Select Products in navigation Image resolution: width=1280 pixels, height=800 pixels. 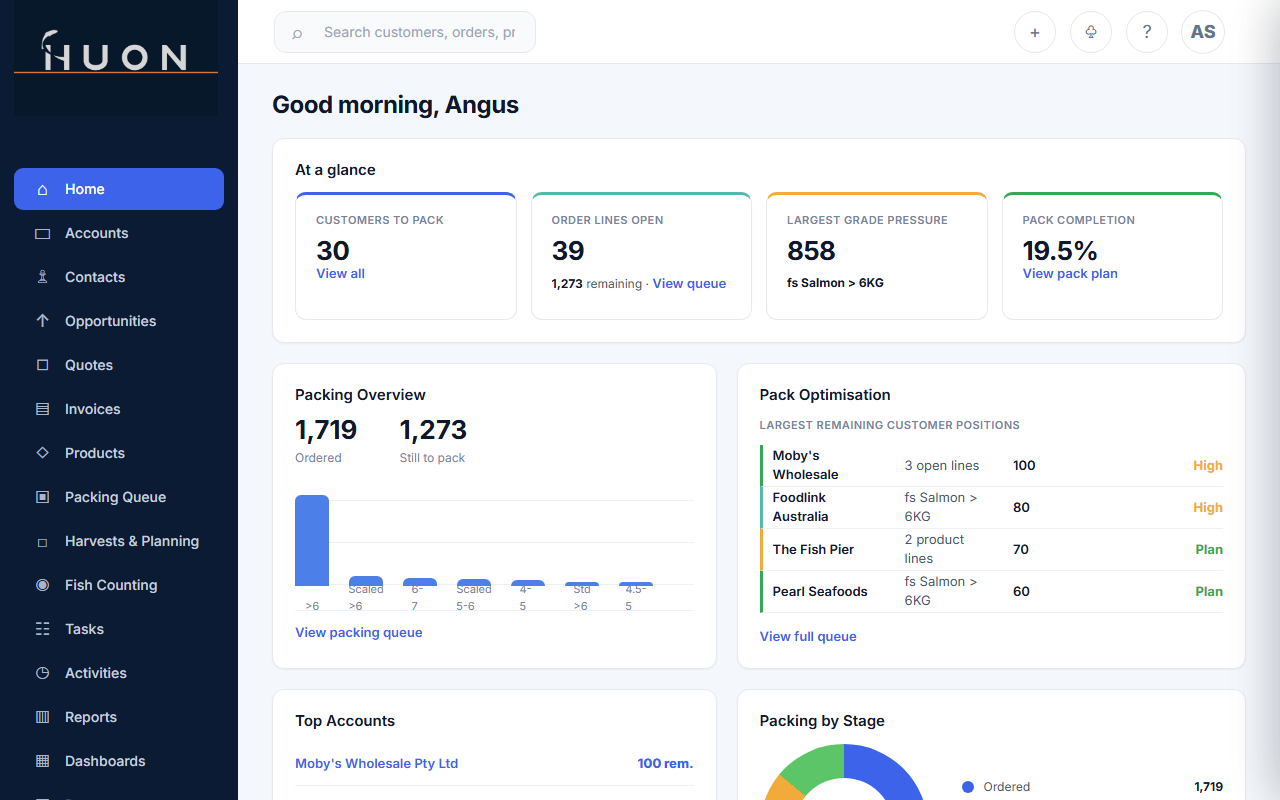pyautogui.click(x=119, y=453)
